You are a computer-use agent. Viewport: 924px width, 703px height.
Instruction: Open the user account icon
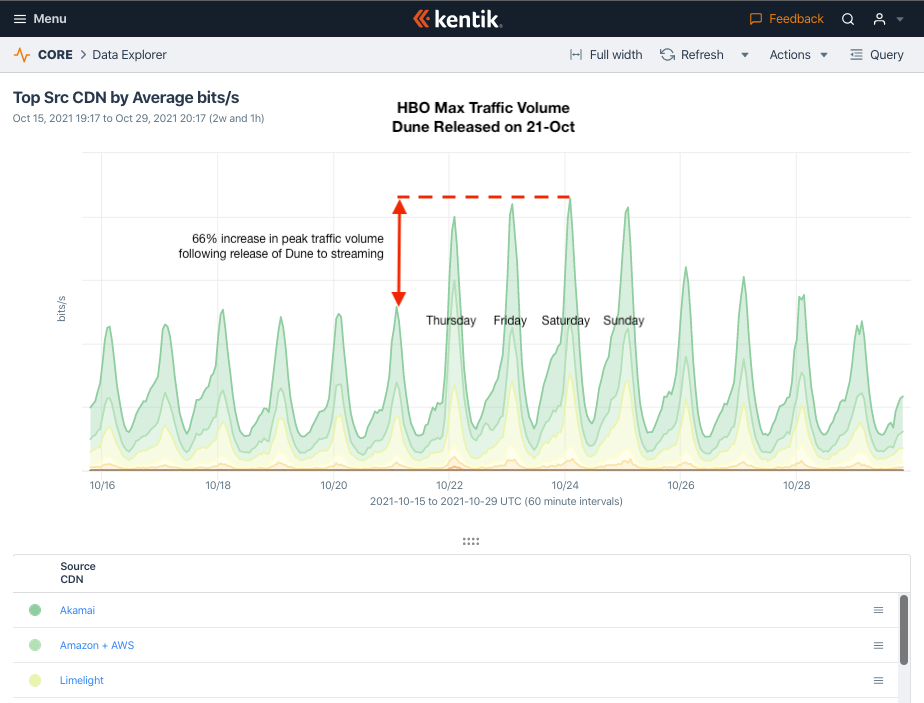(879, 19)
